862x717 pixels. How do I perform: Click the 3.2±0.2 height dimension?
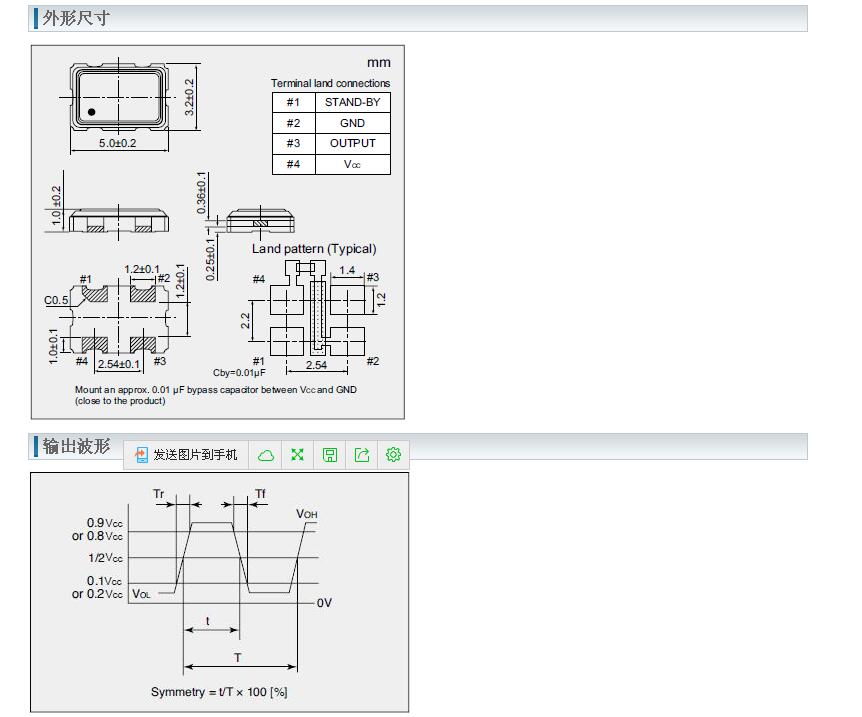pos(189,97)
